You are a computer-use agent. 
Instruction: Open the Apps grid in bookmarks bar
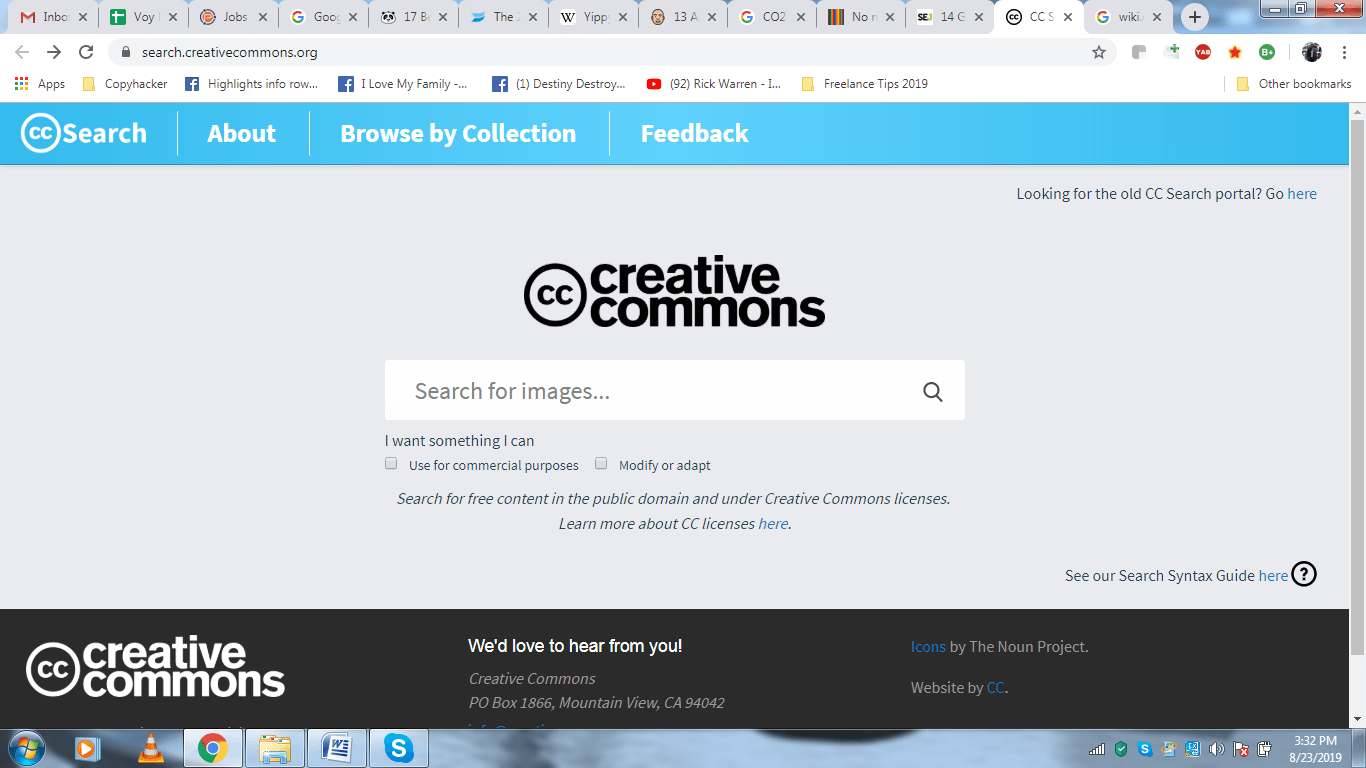(x=40, y=84)
